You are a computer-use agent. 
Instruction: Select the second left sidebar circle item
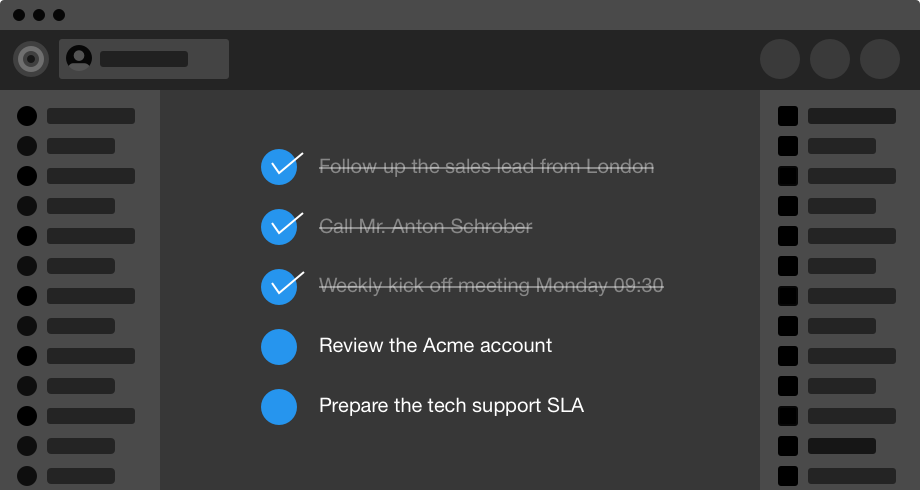tap(27, 146)
